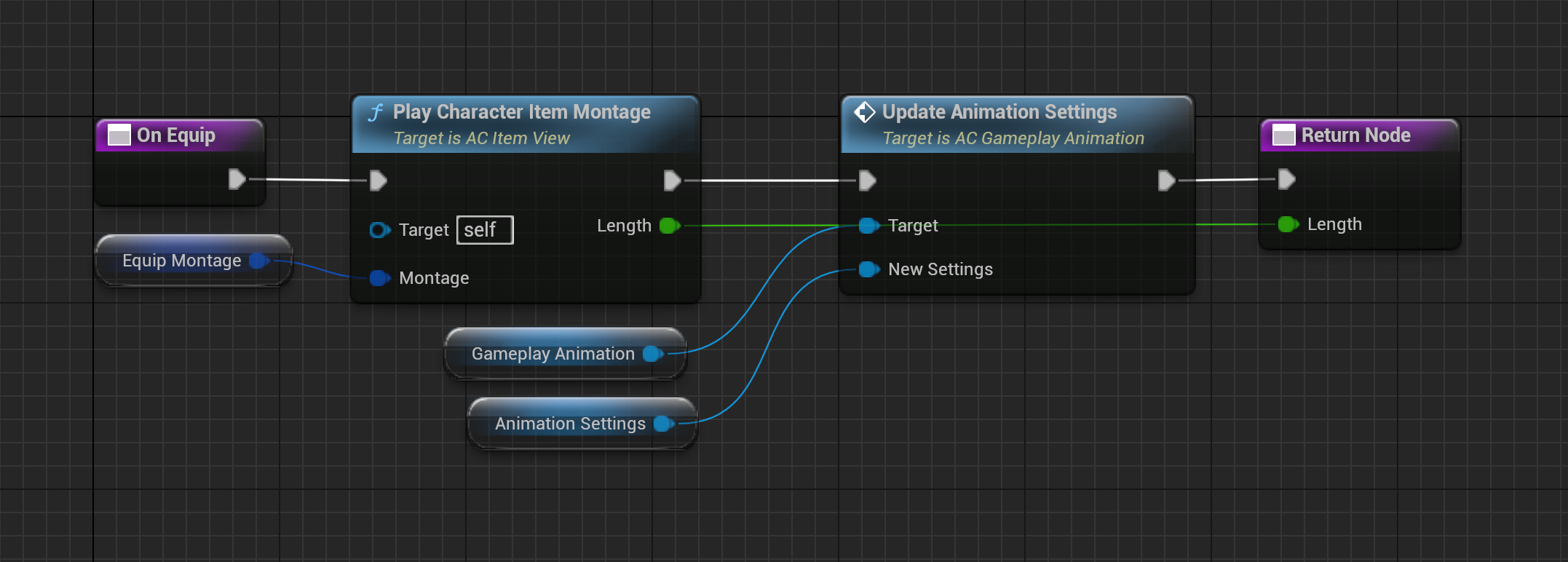Click the 'New Settings' pin label

click(941, 269)
